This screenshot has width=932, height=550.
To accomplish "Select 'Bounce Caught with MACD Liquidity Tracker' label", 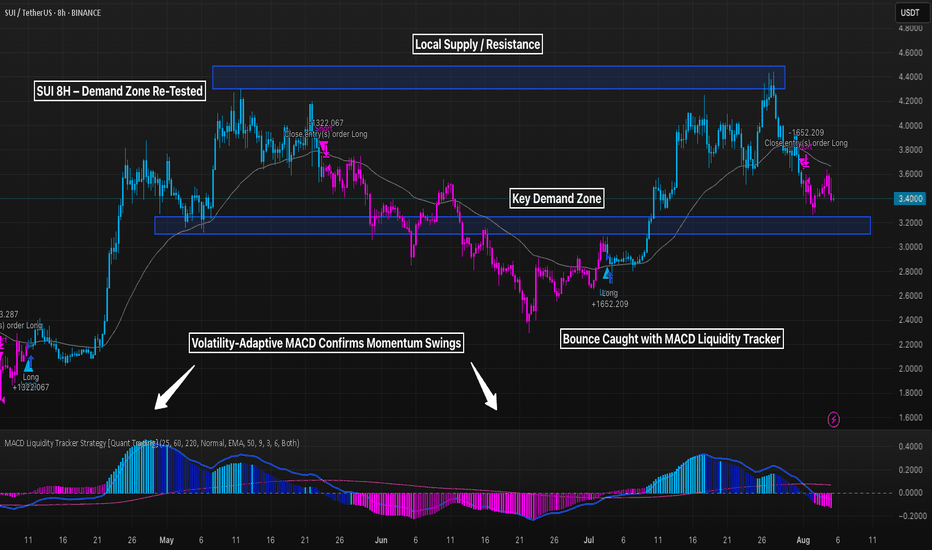I will click(672, 339).
